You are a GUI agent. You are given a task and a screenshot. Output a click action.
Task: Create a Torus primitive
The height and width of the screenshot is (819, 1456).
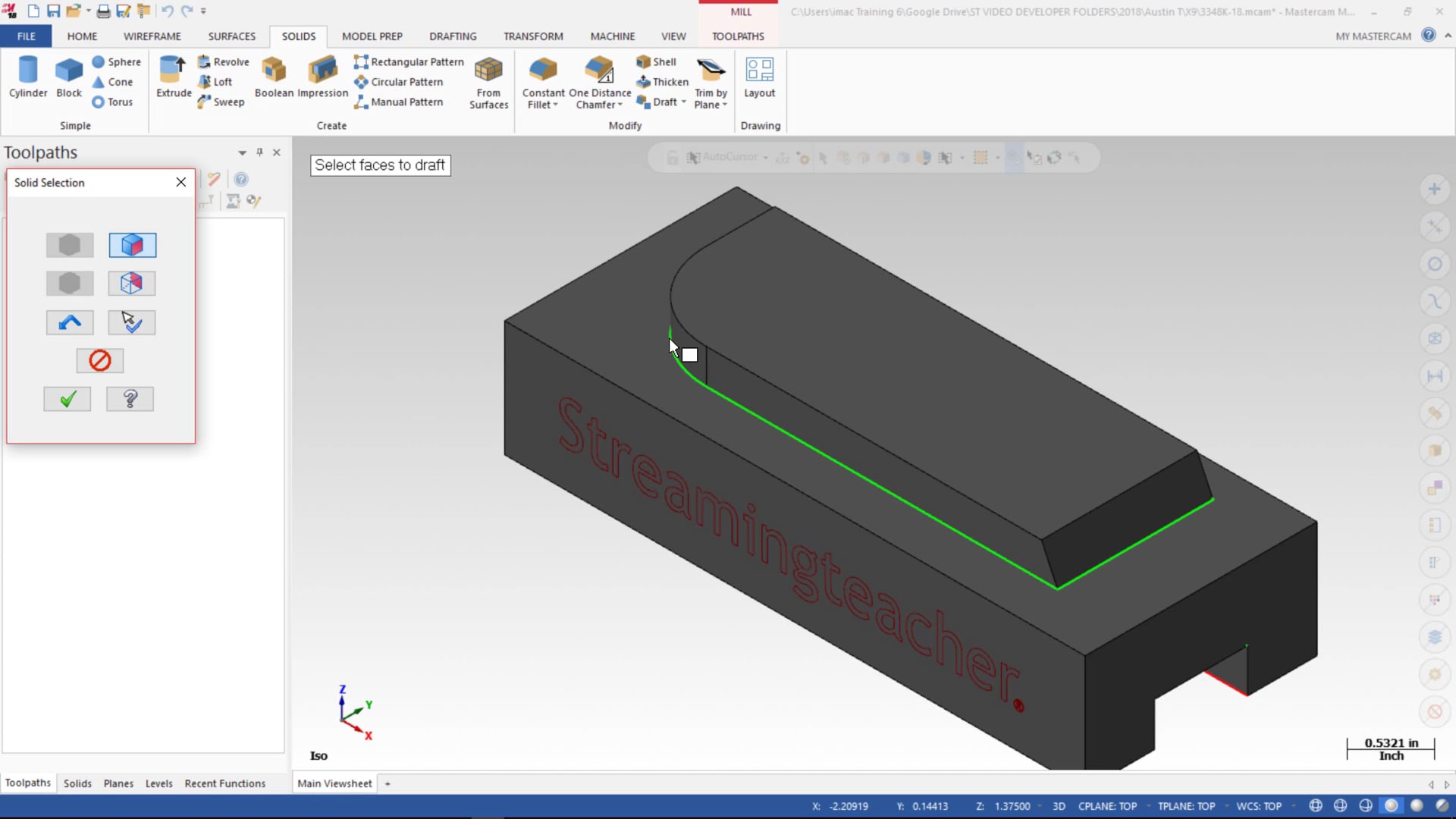(x=112, y=102)
